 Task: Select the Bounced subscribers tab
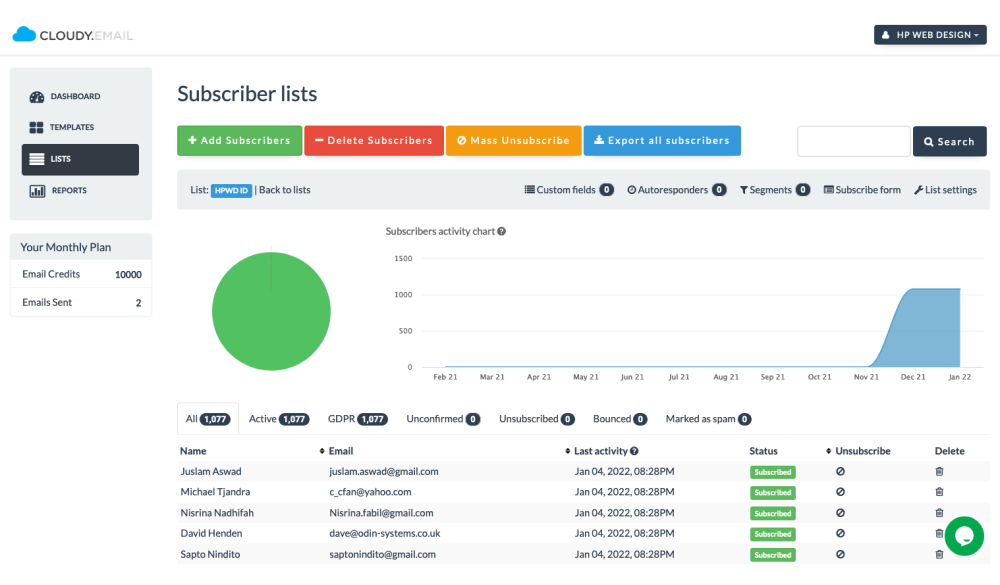(619, 419)
